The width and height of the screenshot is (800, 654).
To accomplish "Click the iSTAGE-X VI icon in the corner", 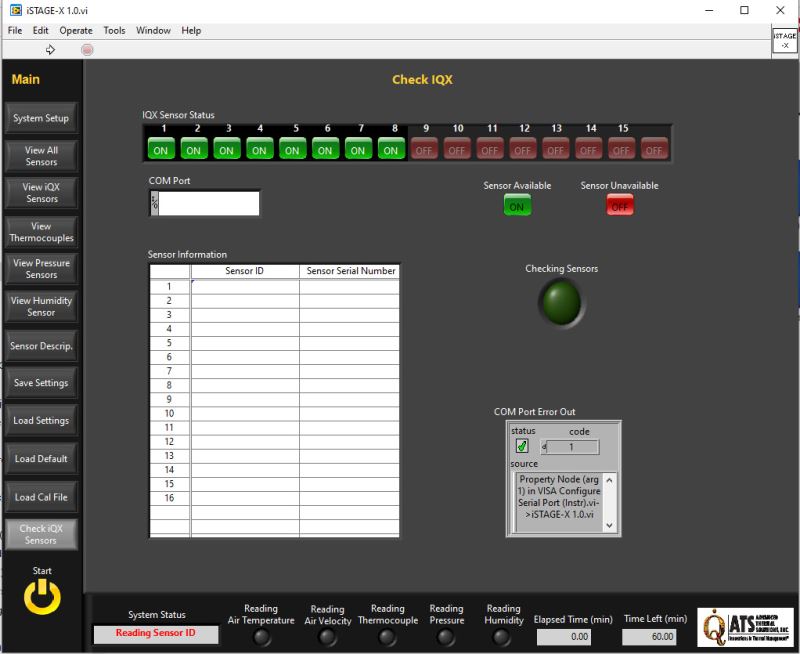I will [x=785, y=40].
